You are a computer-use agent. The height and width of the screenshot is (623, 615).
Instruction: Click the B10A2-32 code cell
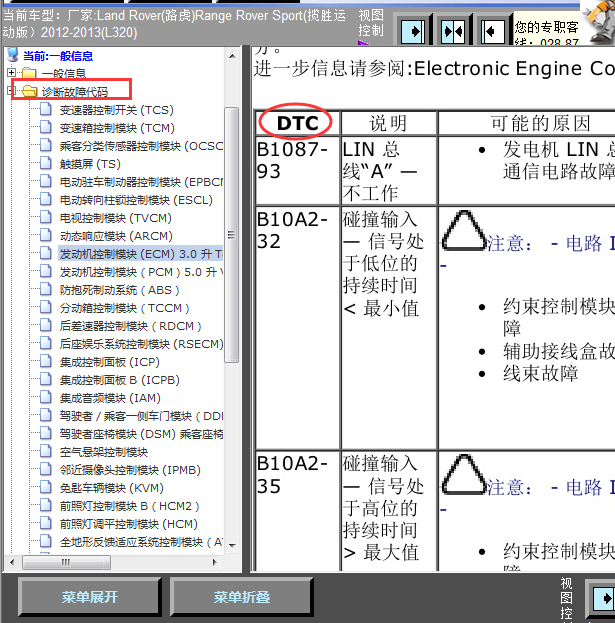point(298,327)
